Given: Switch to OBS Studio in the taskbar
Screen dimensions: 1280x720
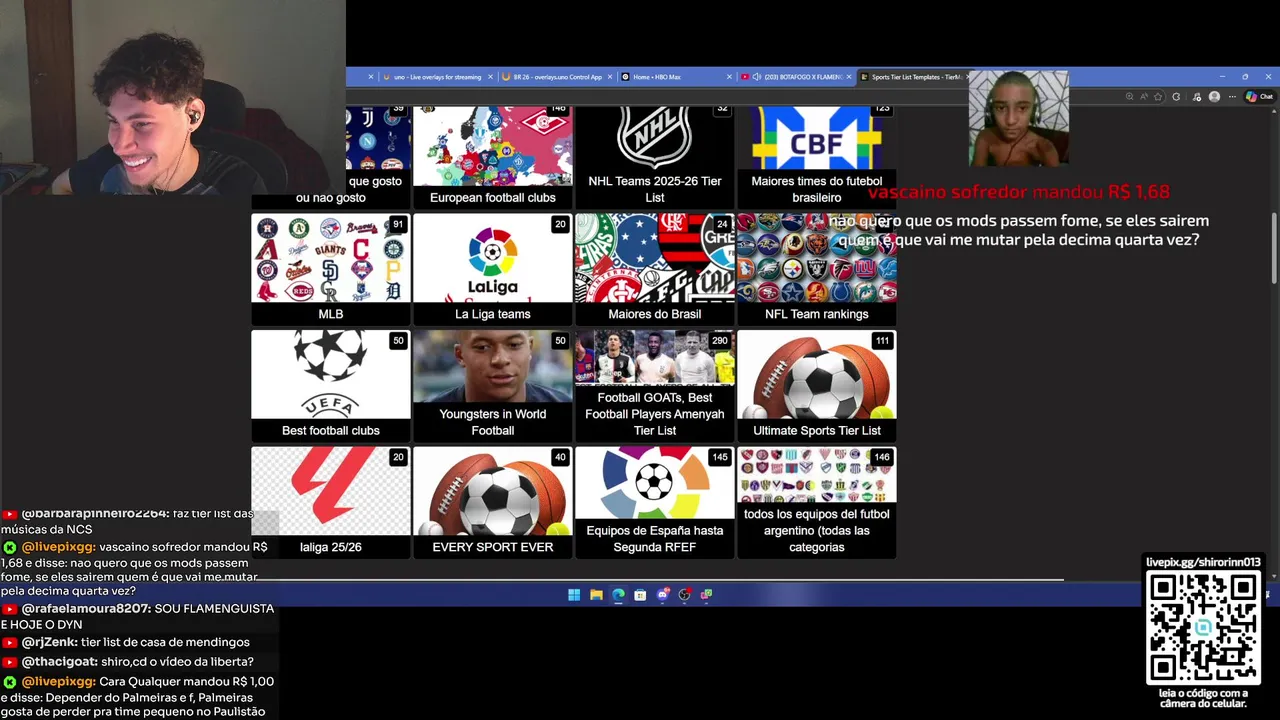Looking at the screenshot, I should tap(684, 595).
